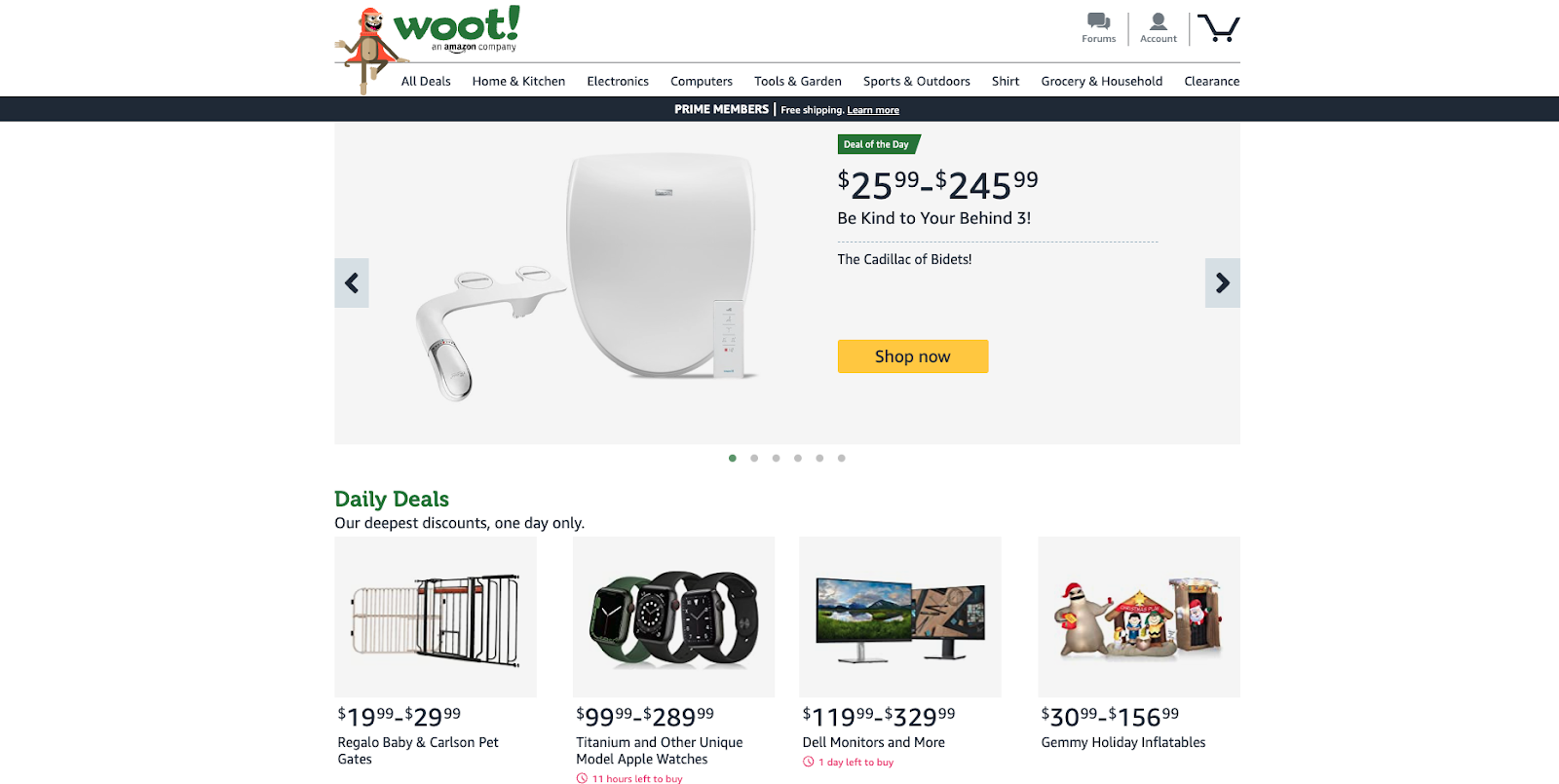Switch to the Clearance section
Screen dimensions: 1559x784
point(1212,81)
